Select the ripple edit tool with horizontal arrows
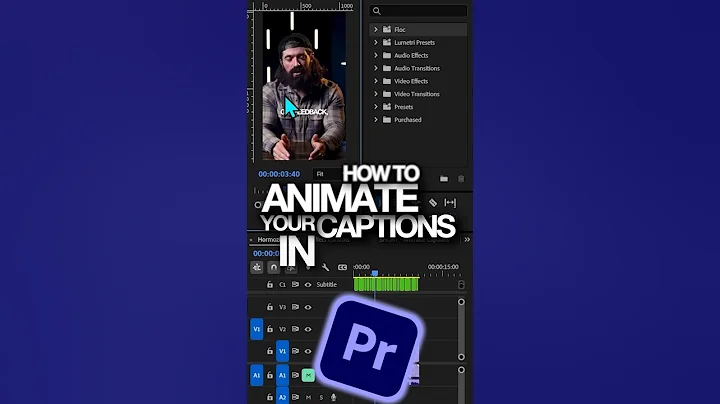Viewport: 720px width, 404px height. click(x=450, y=202)
